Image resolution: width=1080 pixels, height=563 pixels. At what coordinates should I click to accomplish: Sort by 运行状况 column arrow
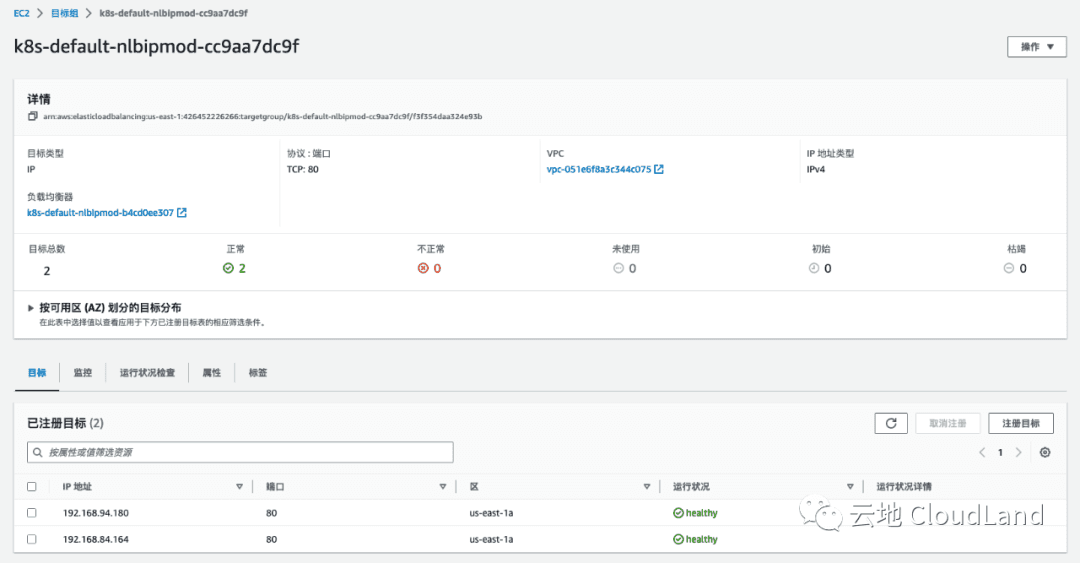tap(850, 487)
